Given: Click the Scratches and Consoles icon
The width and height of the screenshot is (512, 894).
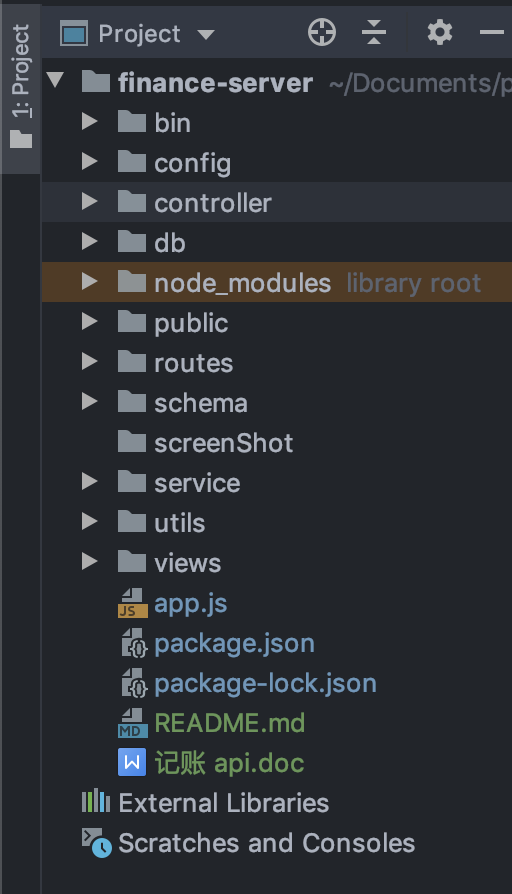Looking at the screenshot, I should click(96, 843).
